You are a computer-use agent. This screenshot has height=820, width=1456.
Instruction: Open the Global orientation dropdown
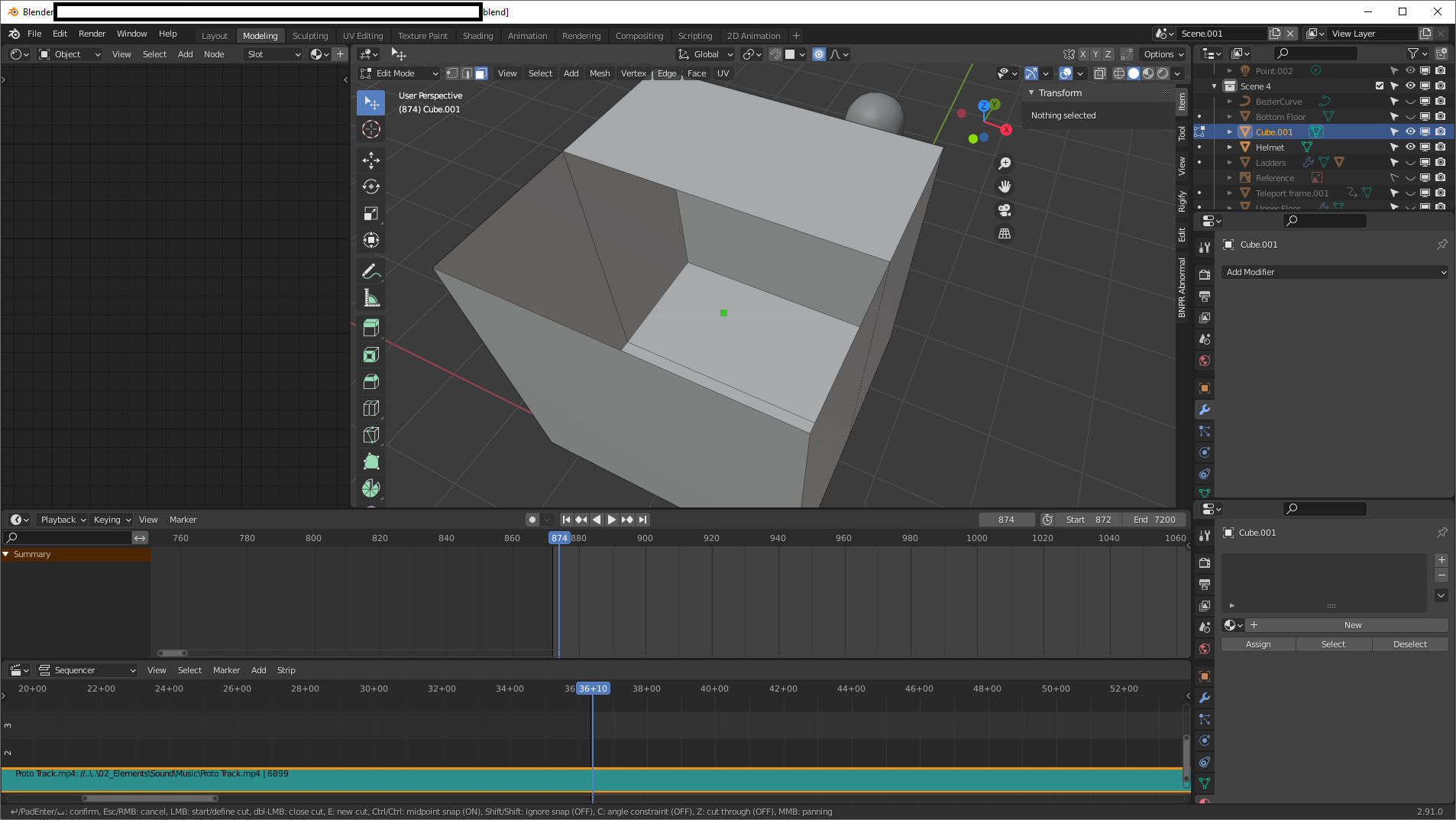706,54
